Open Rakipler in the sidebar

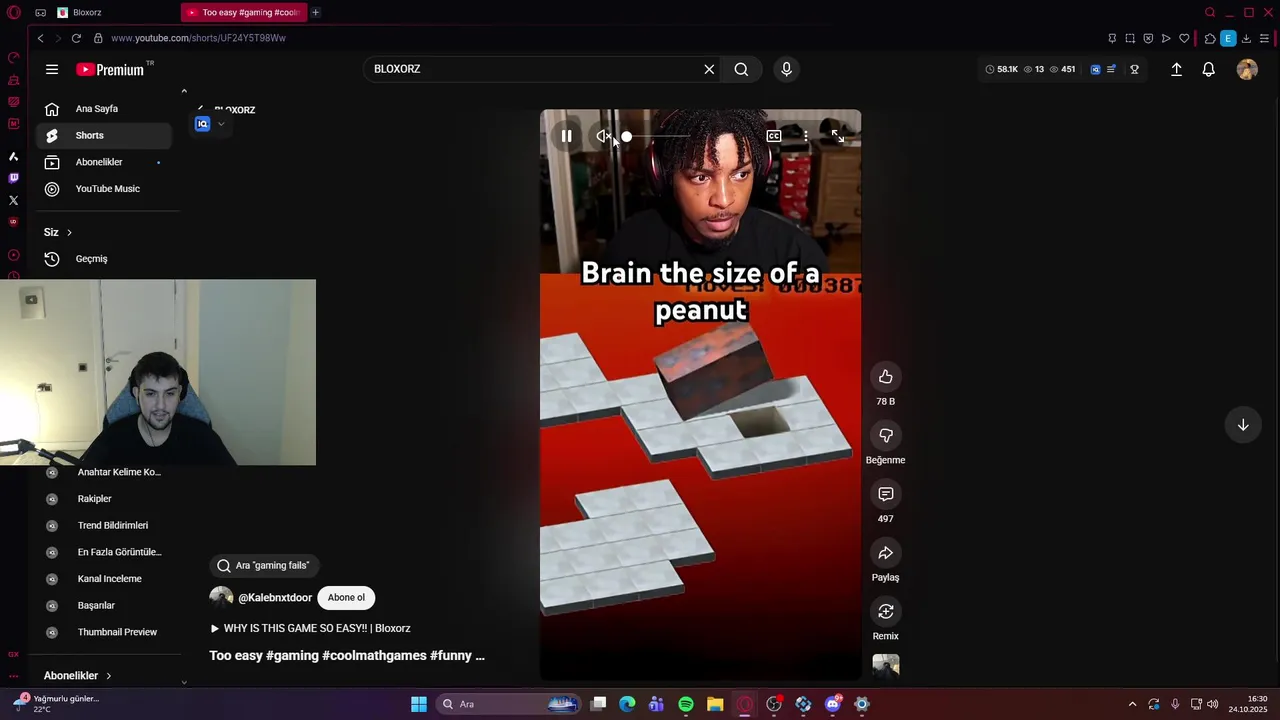coord(104,499)
